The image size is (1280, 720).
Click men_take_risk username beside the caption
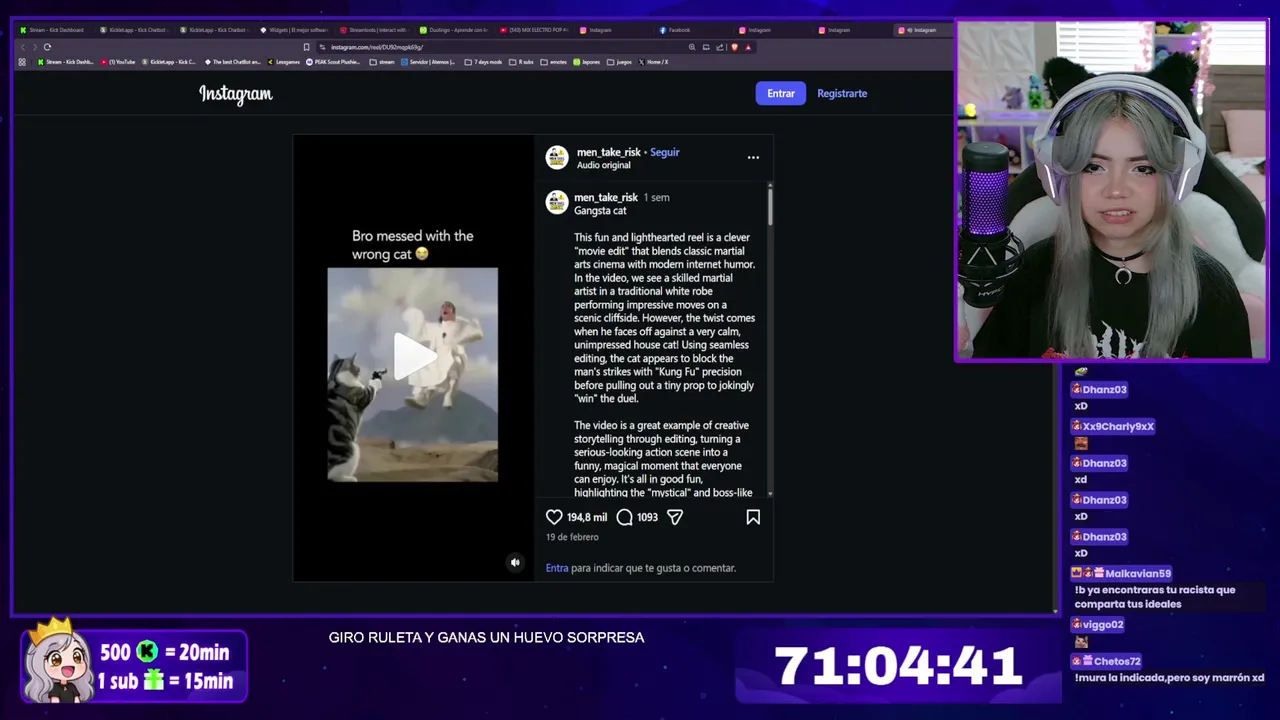606,197
